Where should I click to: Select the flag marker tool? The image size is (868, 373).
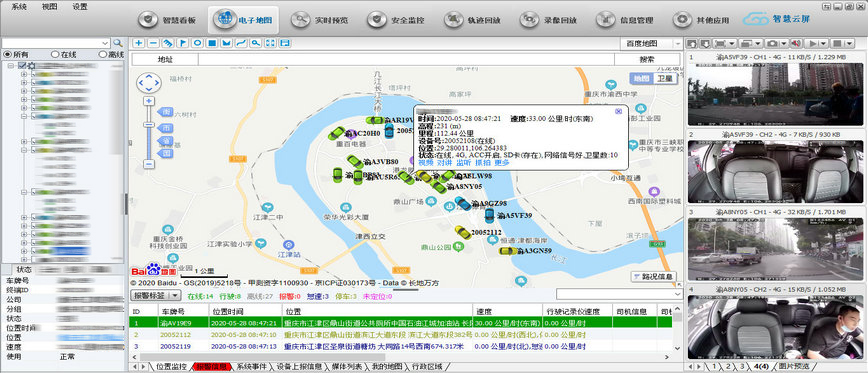coord(182,43)
